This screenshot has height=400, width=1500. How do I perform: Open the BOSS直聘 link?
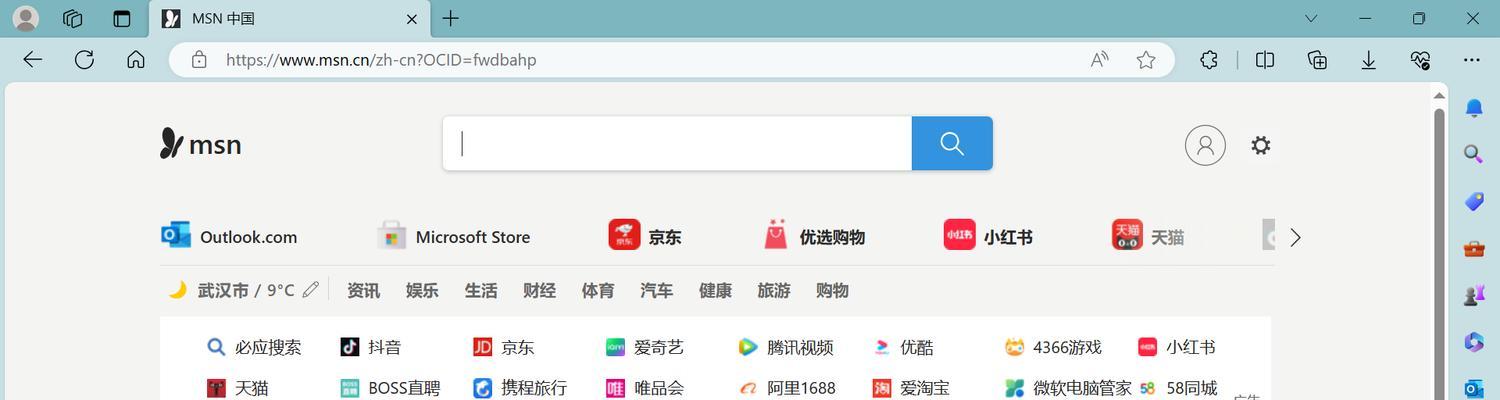390,388
